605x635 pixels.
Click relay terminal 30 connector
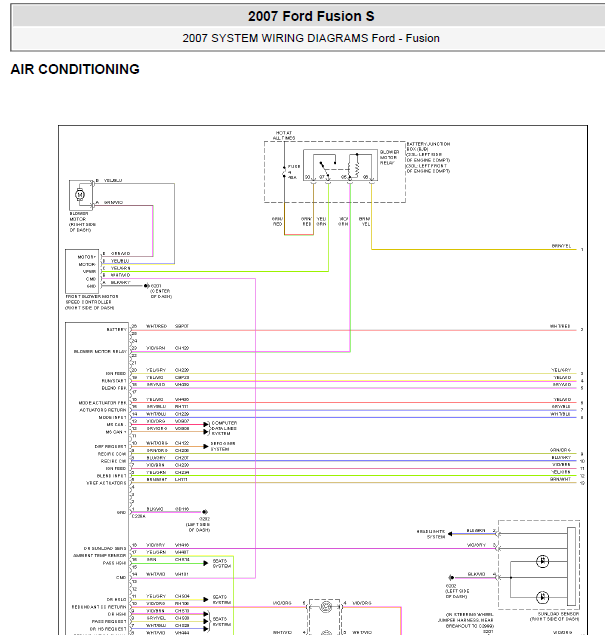(x=313, y=183)
